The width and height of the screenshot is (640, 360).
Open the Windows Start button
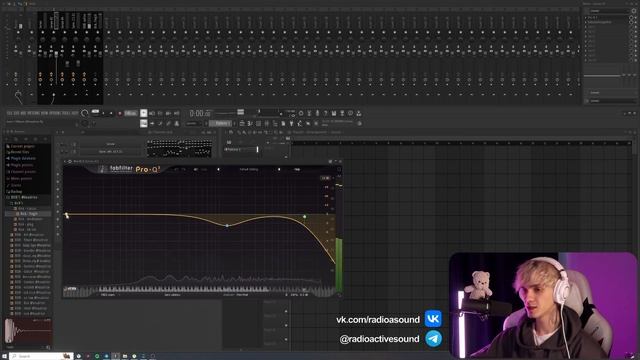tap(4, 356)
